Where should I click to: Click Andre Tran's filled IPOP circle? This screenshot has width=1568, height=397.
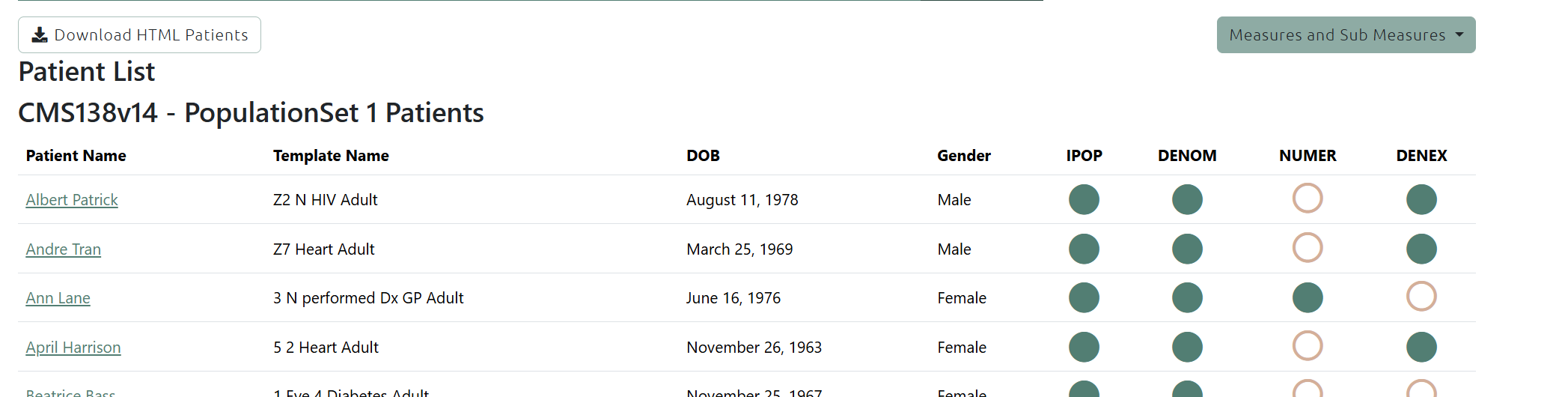click(x=1084, y=249)
